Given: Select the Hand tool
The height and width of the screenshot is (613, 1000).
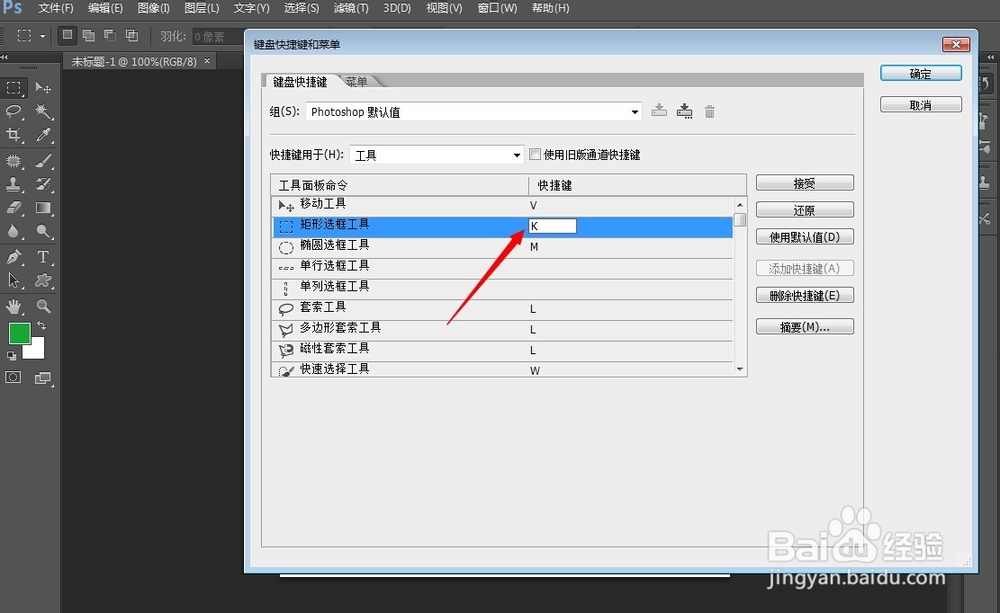Looking at the screenshot, I should click(x=14, y=308).
